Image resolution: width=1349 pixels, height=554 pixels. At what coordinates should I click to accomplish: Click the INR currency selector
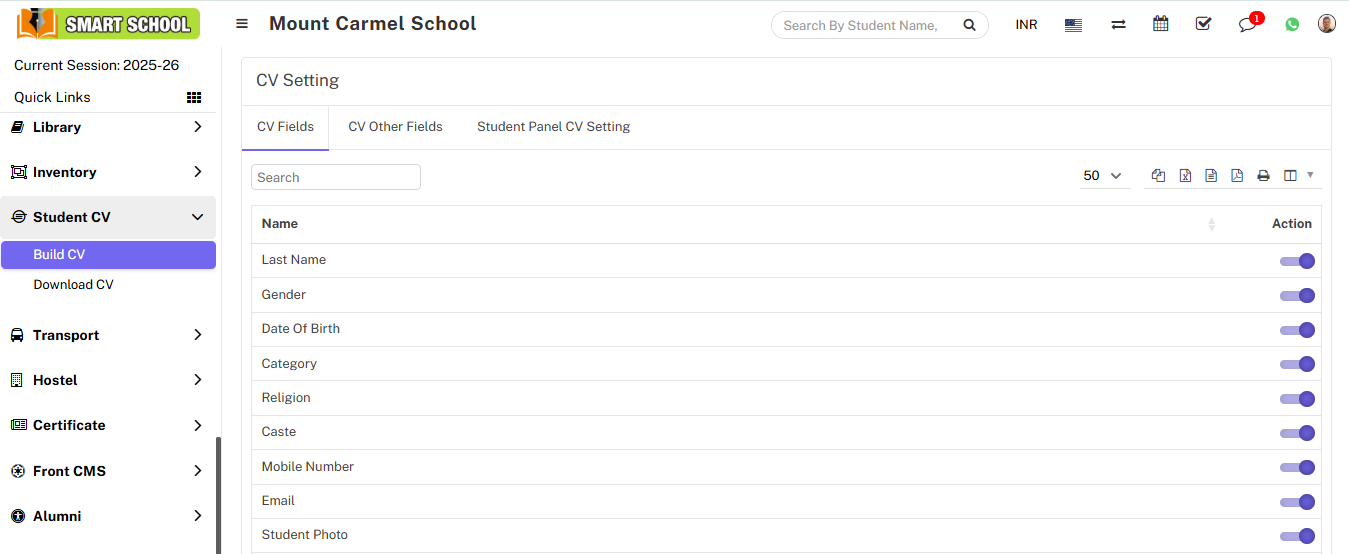point(1026,25)
